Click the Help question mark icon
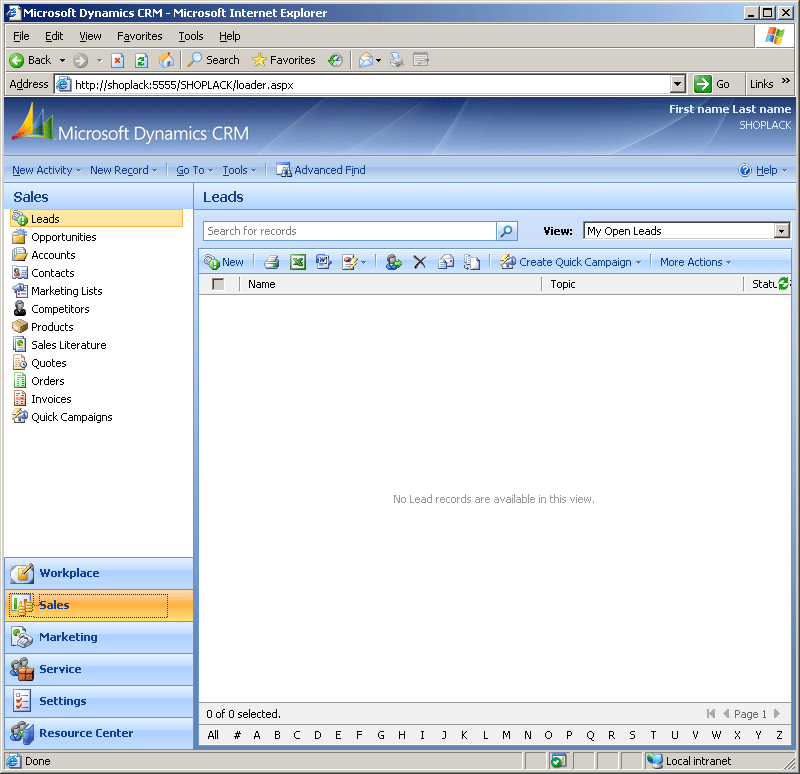Image resolution: width=800 pixels, height=774 pixels. [745, 170]
